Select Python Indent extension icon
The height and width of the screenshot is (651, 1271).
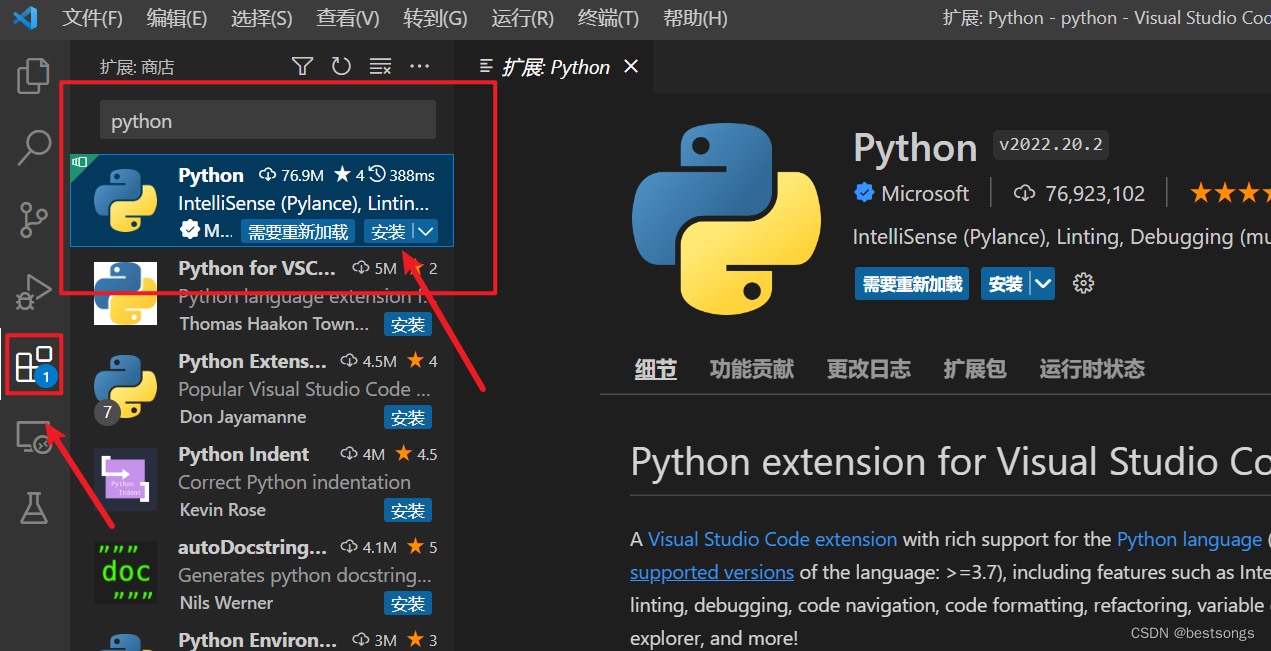[125, 479]
